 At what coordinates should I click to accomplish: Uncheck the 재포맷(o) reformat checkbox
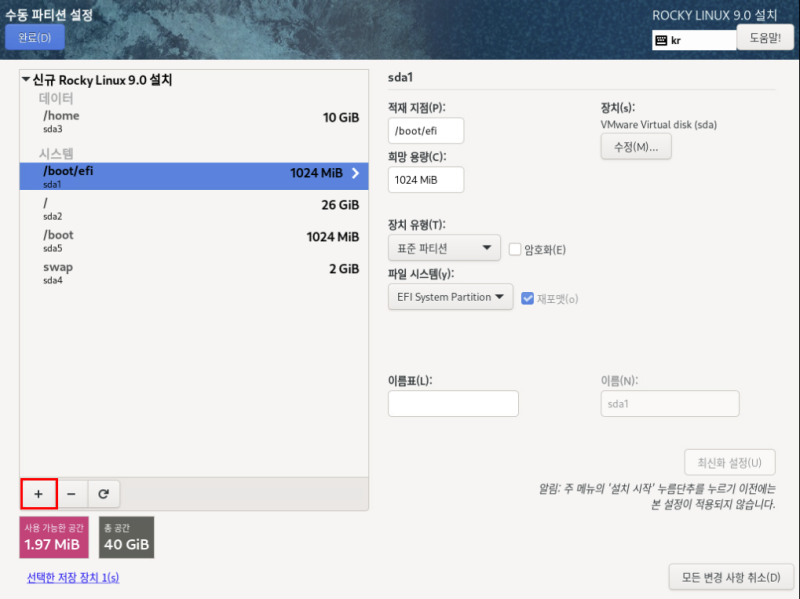(527, 298)
